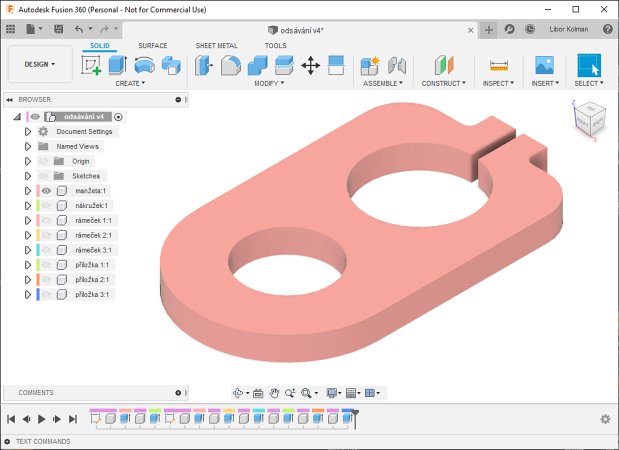Toggle visibility of manžeta:1 component
Viewport: 619px width, 450px height.
46,190
